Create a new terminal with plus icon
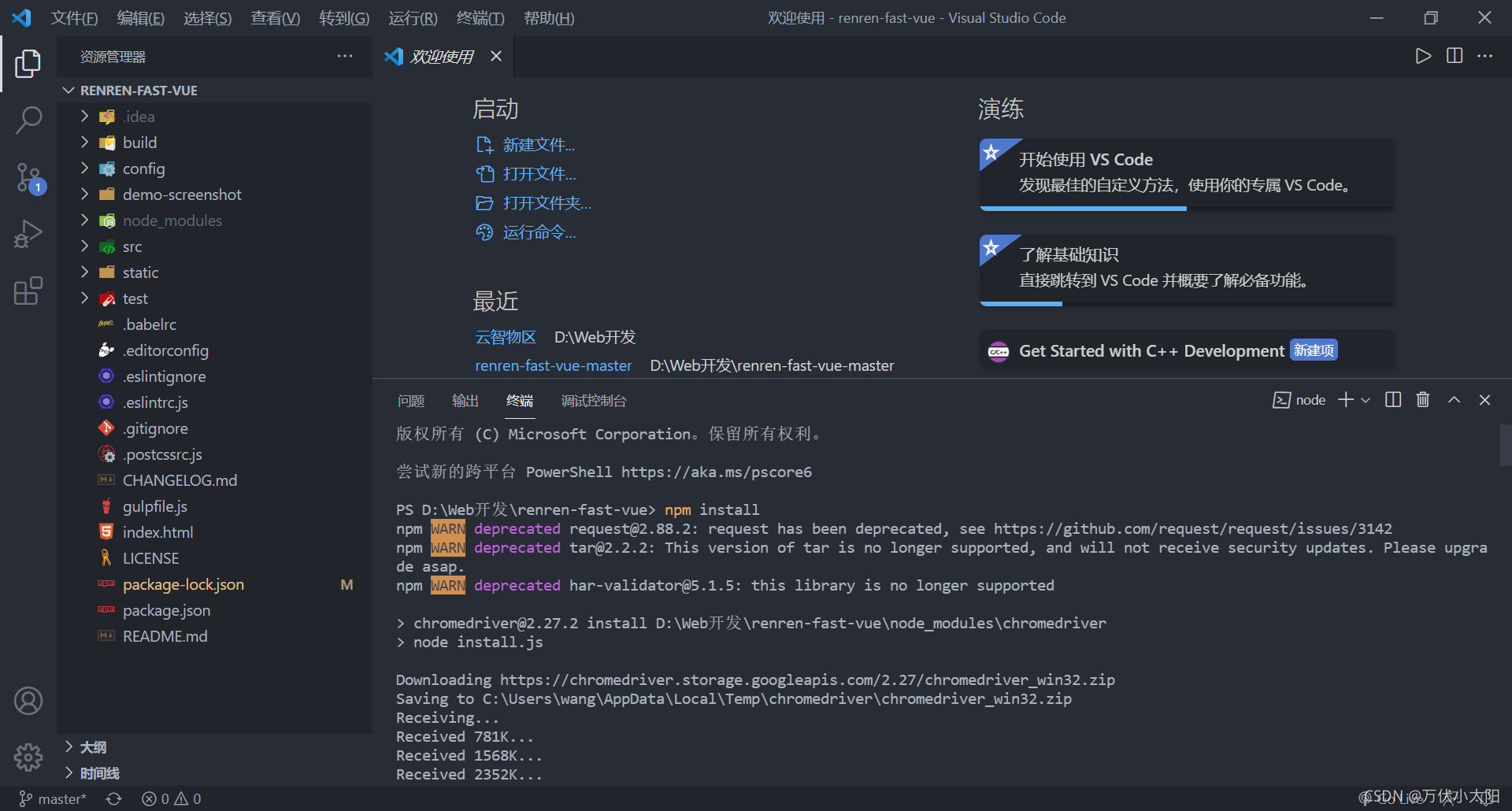This screenshot has height=811, width=1512. click(1346, 400)
